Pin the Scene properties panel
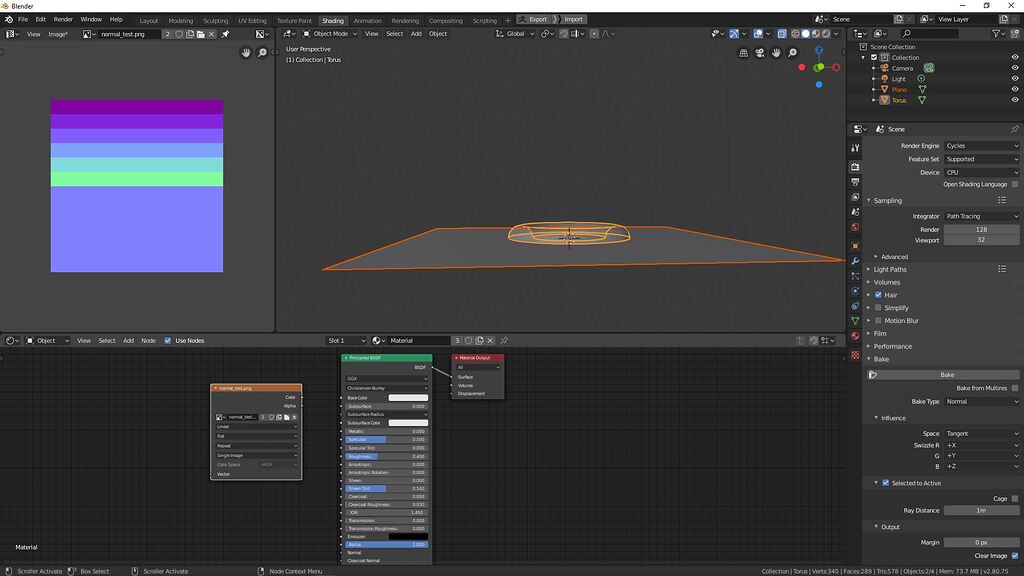 pyautogui.click(x=1014, y=129)
